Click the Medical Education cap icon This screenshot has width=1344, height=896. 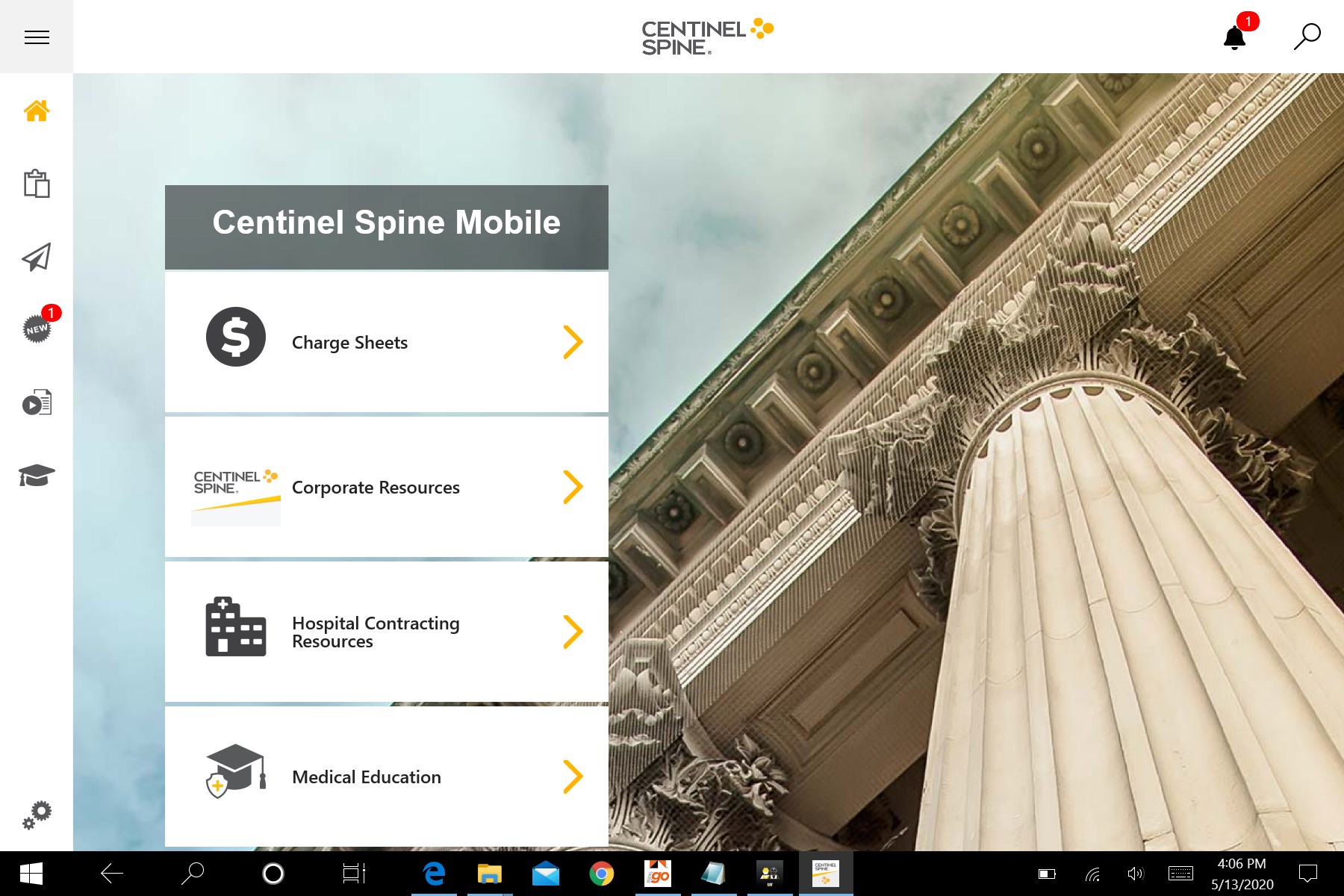coord(236,771)
